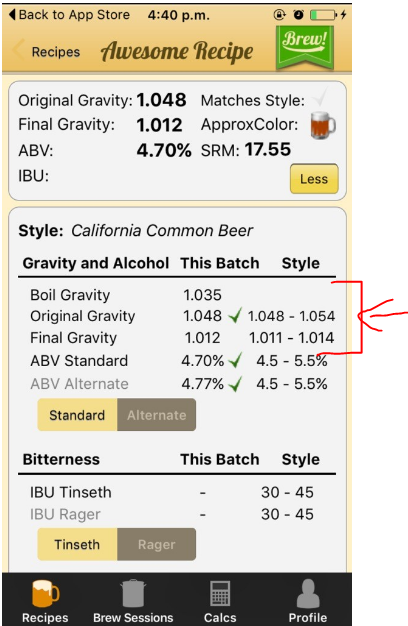
Task: Tap the SRM 17.55 value
Action: click(268, 150)
